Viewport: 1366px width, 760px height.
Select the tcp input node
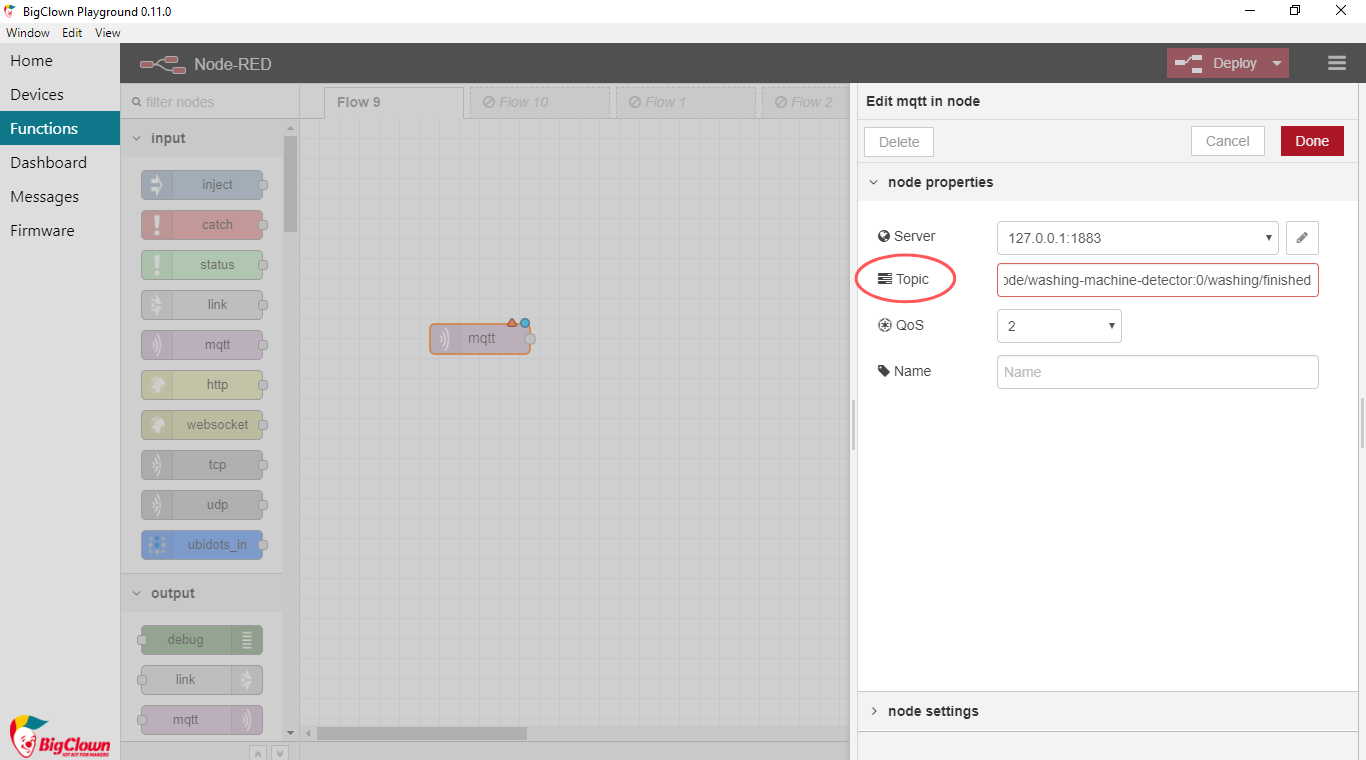[x=202, y=465]
